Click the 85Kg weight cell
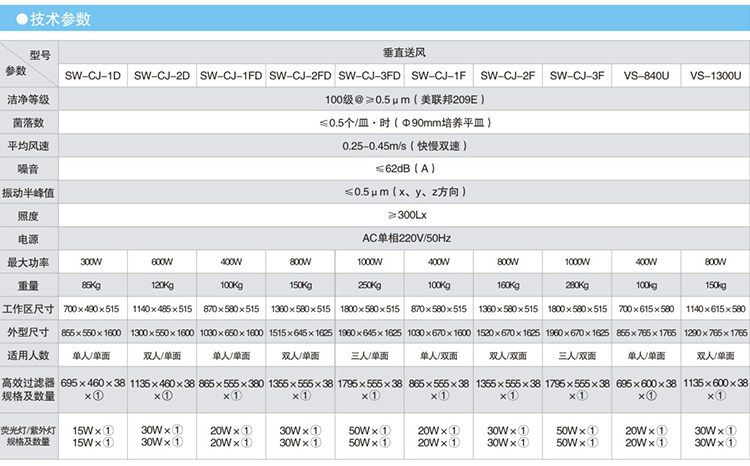Viewport: 750px width, 466px height. [x=91, y=285]
